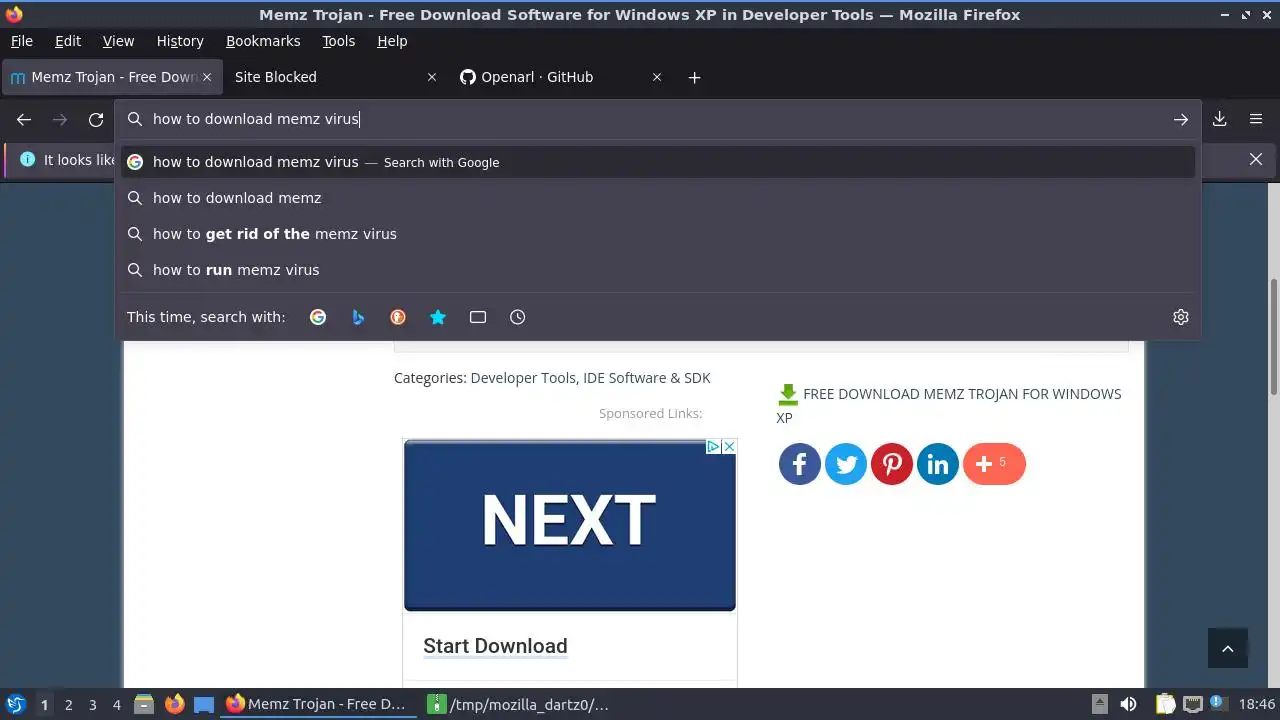Switch to workspace 4 in taskbar
This screenshot has width=1280, height=720.
click(116, 704)
